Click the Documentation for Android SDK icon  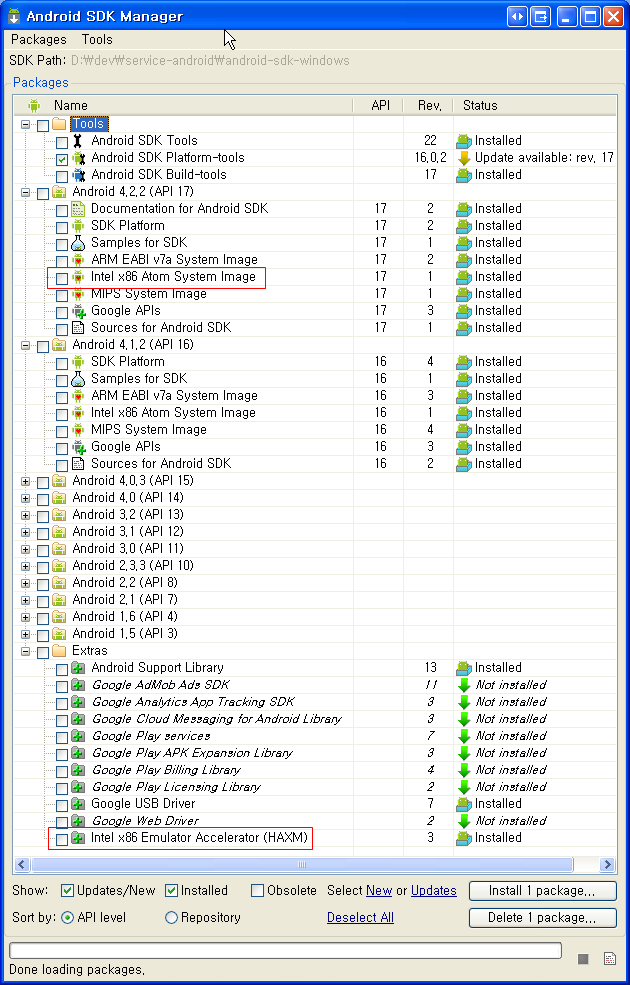tap(78, 209)
